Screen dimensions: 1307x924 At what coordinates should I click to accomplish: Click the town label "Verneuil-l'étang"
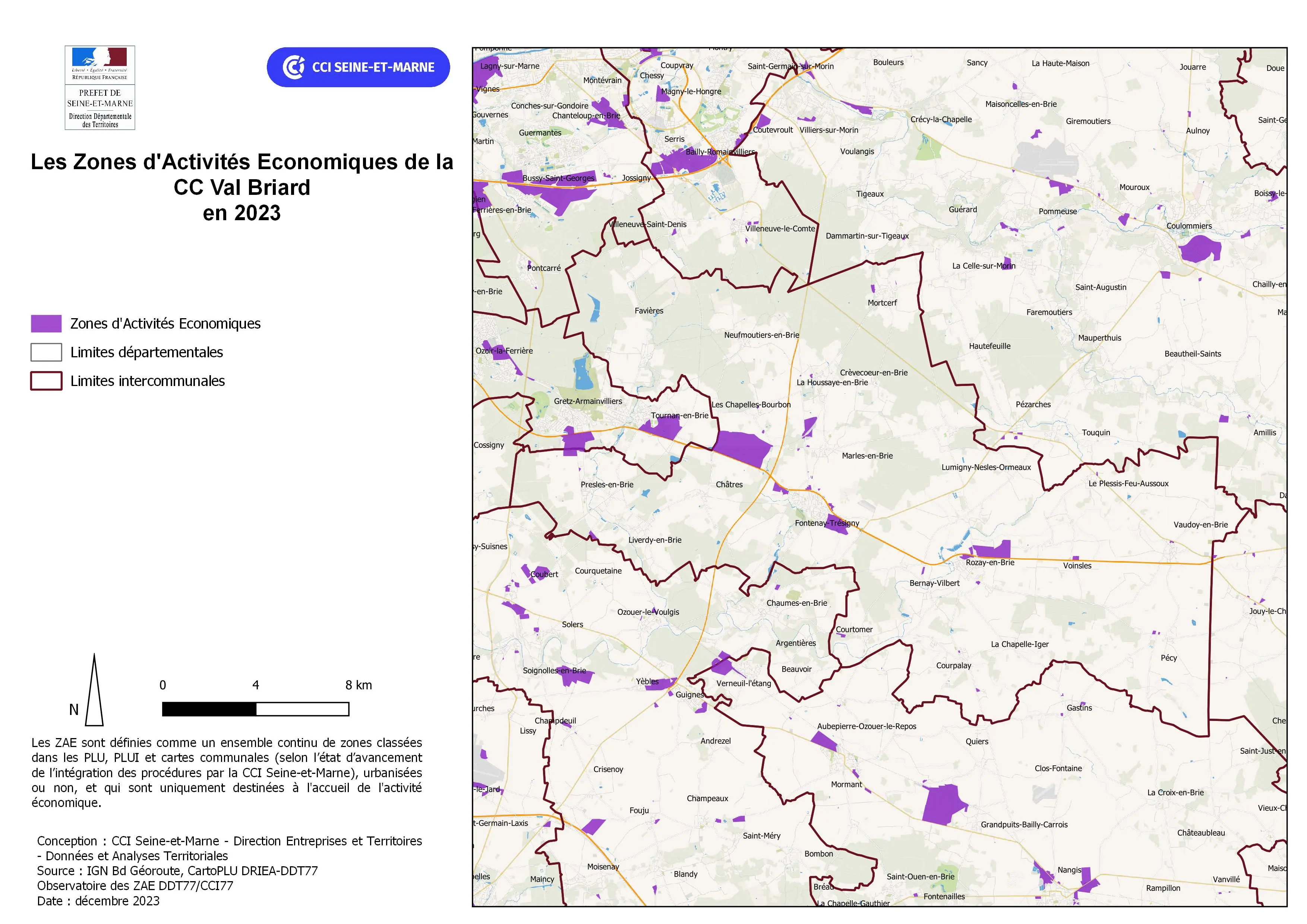(x=744, y=683)
